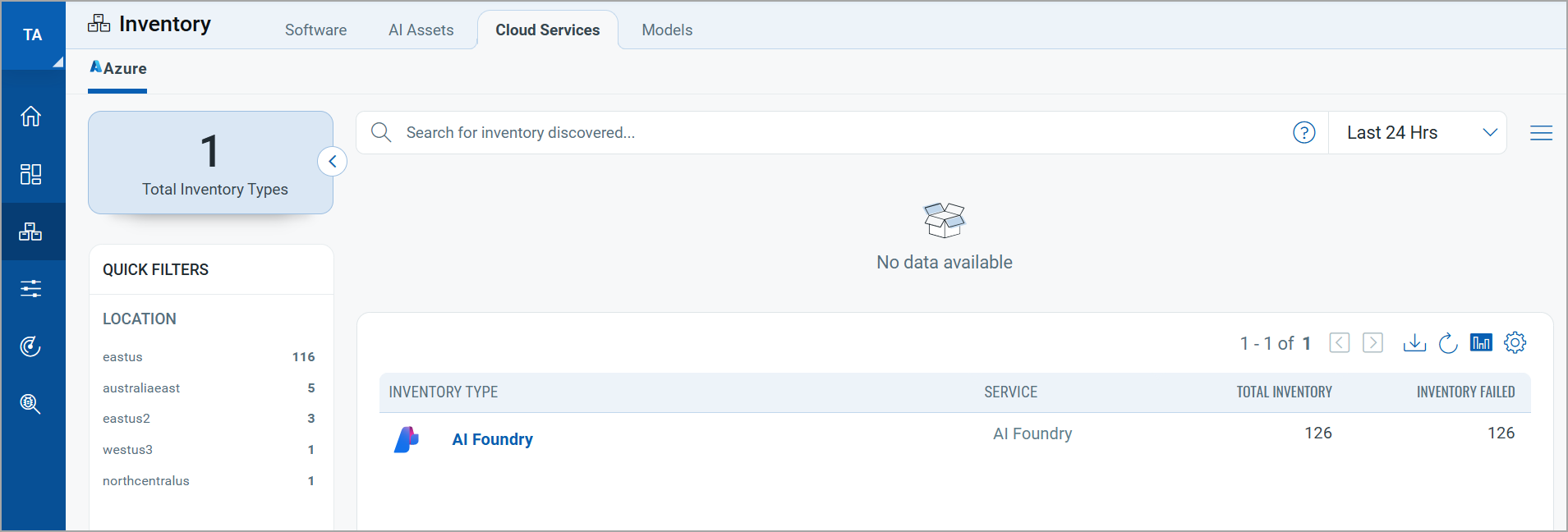
Task: Sort by INVENTORY TYPE column header
Action: point(444,392)
